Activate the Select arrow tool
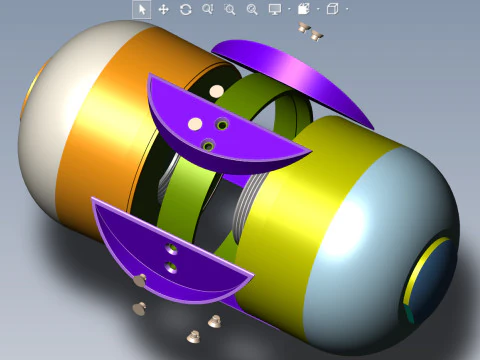Screen dimensions: 480x360 [x=142, y=9]
